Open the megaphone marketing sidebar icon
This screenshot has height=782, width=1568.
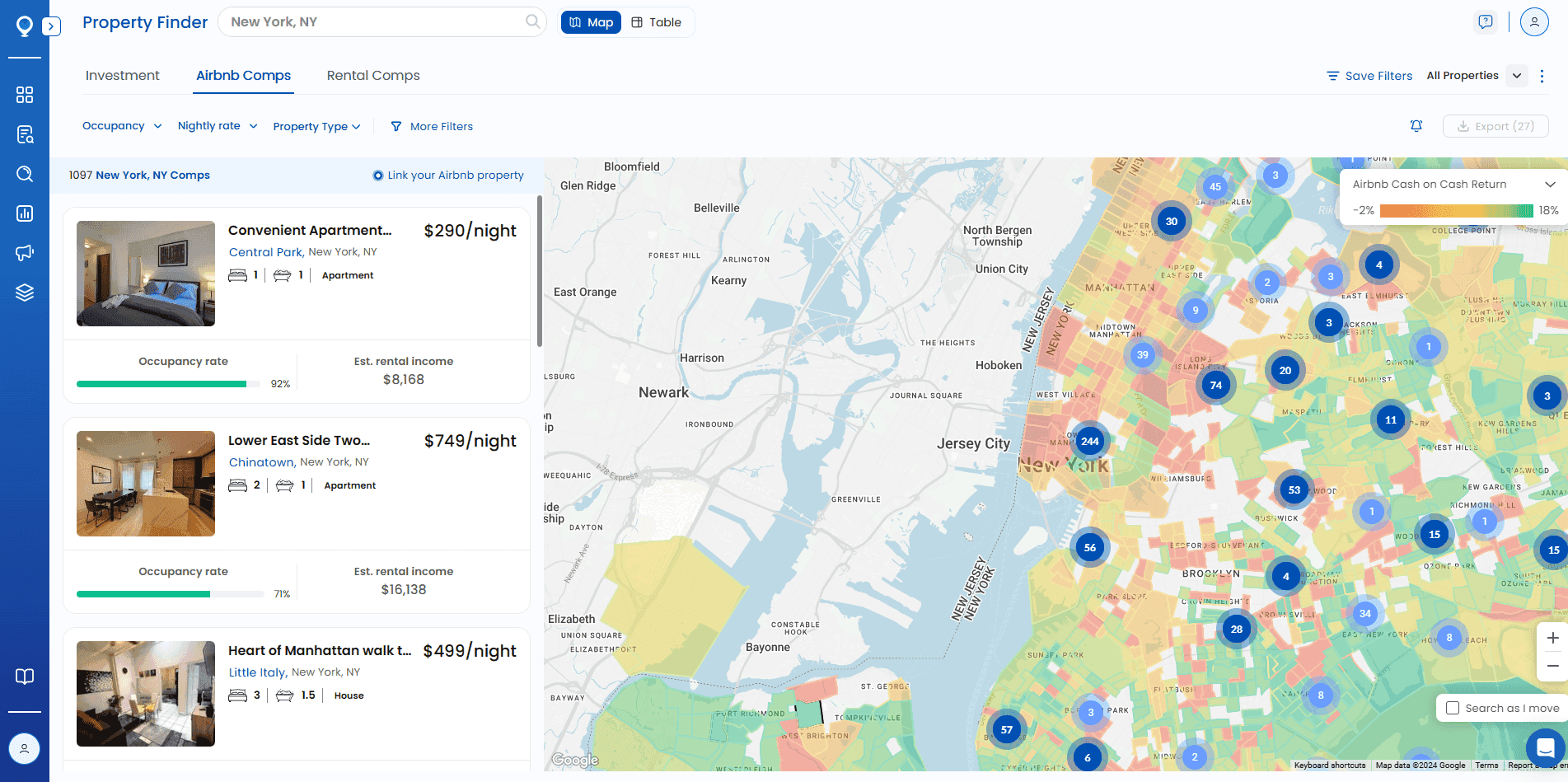[x=25, y=252]
